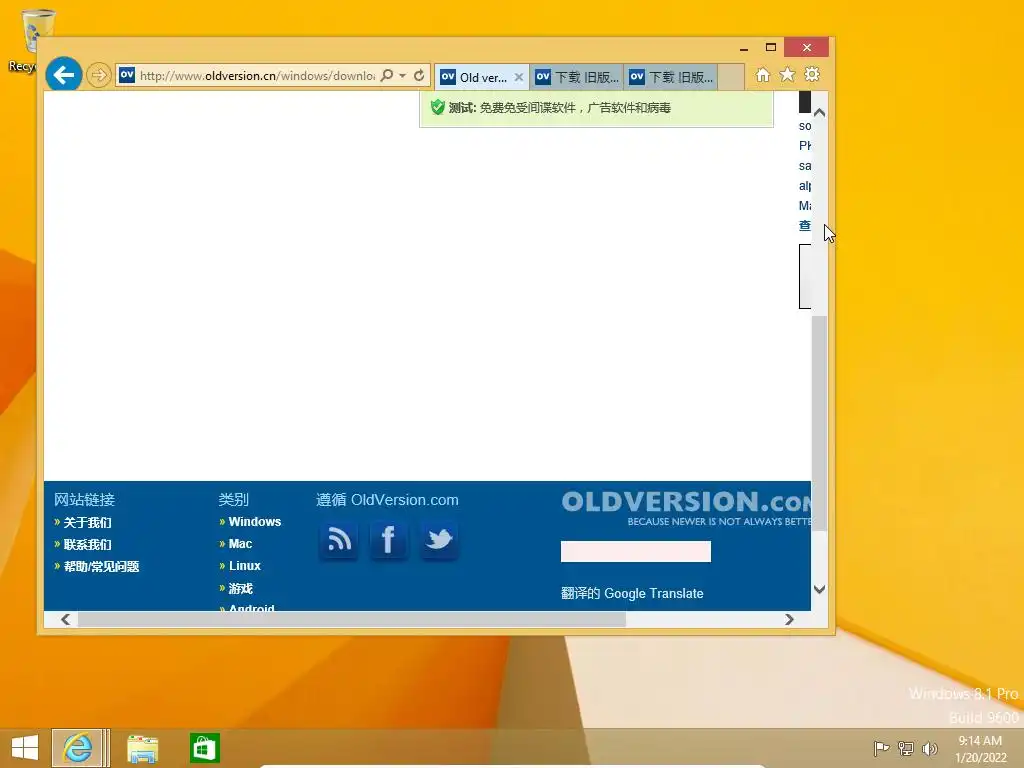Click the search magnifier in address bar
Screen dimensions: 1024x768
point(387,75)
